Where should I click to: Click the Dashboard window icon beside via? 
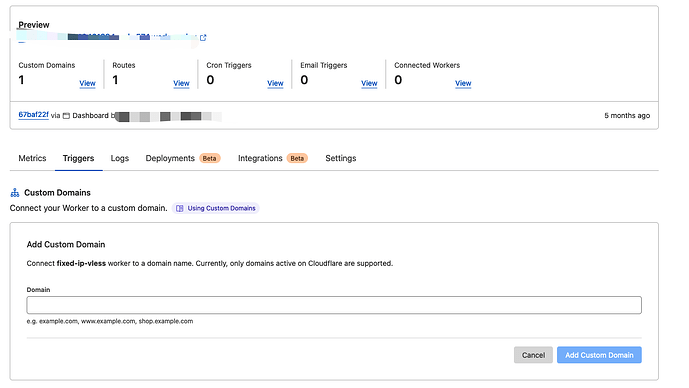(x=66, y=116)
